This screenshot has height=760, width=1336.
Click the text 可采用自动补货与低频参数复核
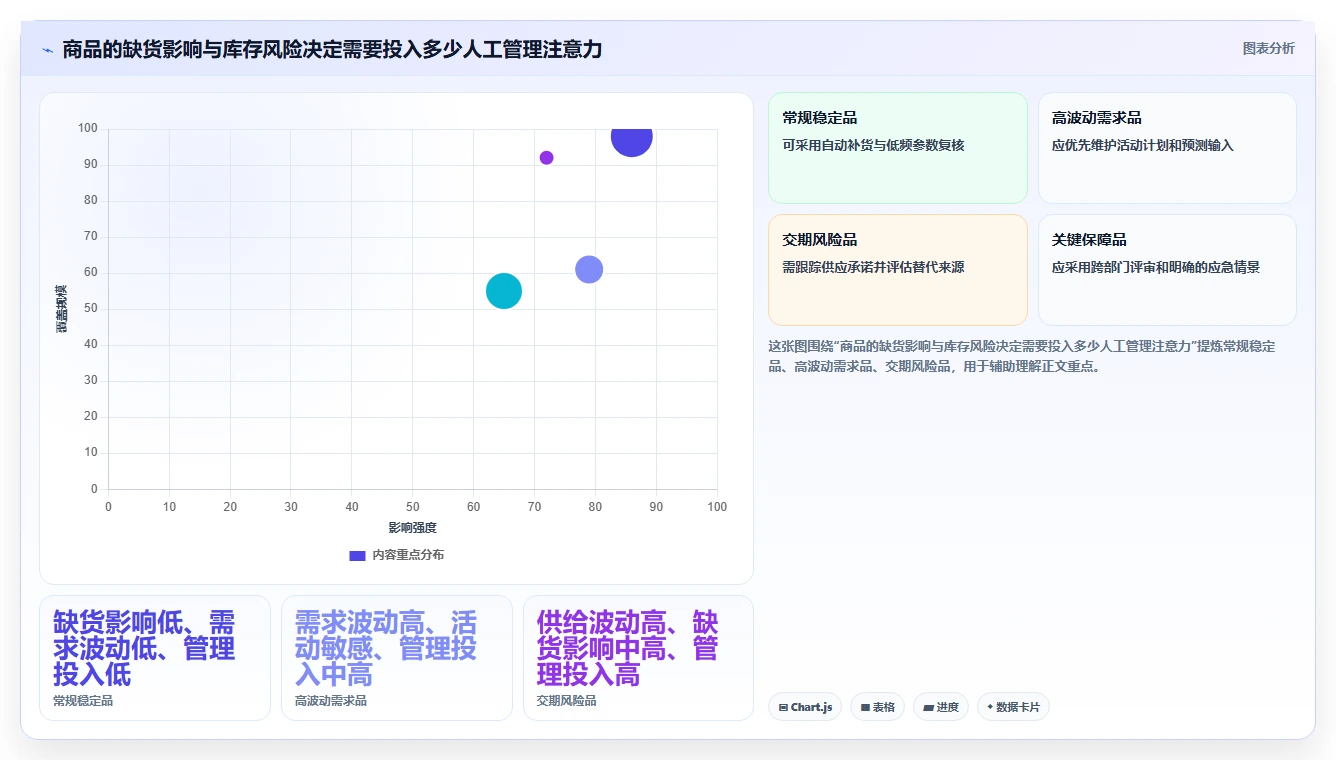(x=873, y=145)
